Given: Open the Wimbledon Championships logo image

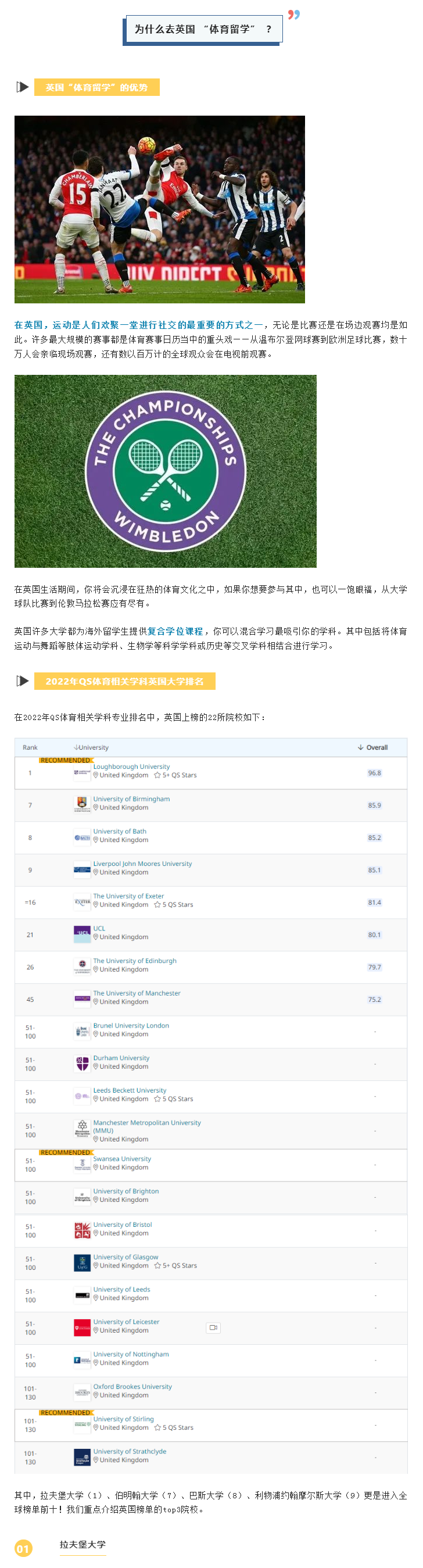Looking at the screenshot, I should tap(166, 471).
